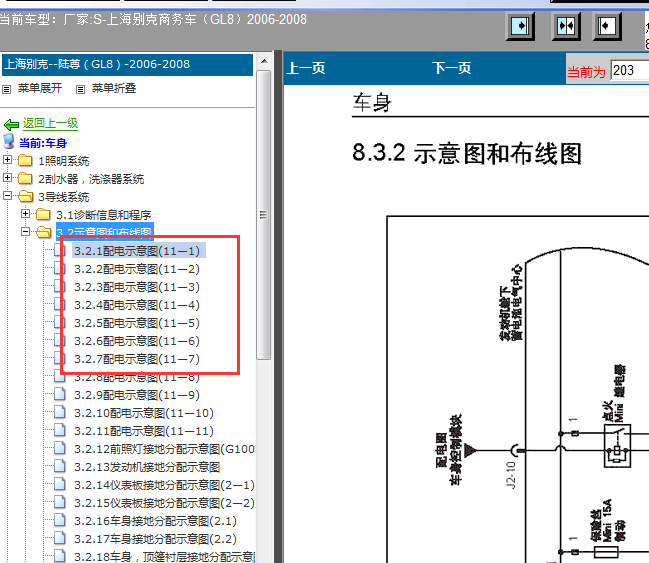Select the 3.1诊断信息和程序 folder label
The width and height of the screenshot is (649, 563).
pyautogui.click(x=104, y=215)
